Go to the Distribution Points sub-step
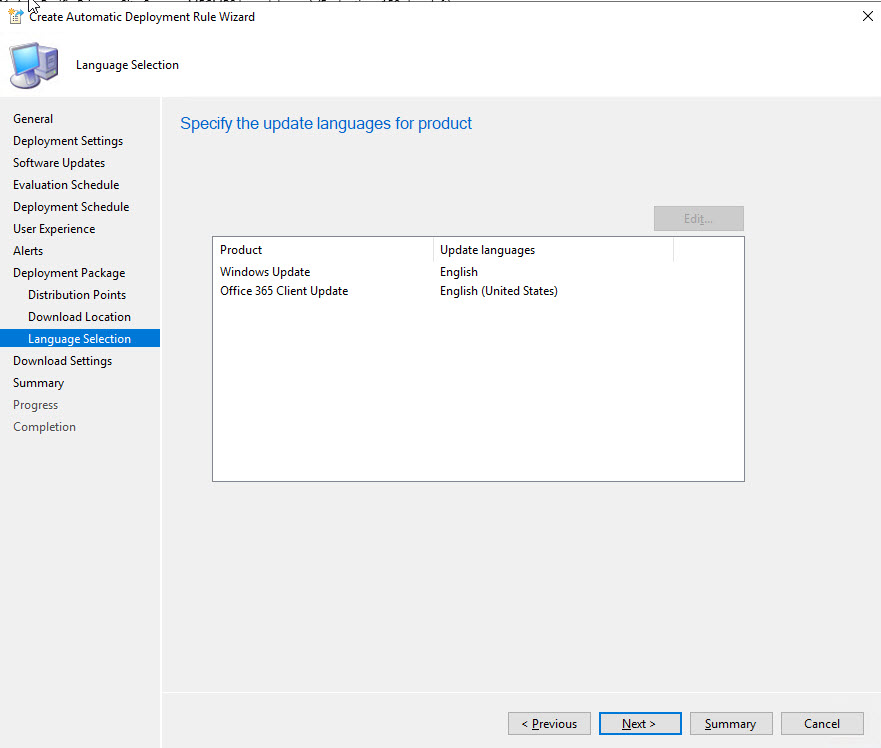Viewport: 881px width, 748px height. tap(77, 295)
